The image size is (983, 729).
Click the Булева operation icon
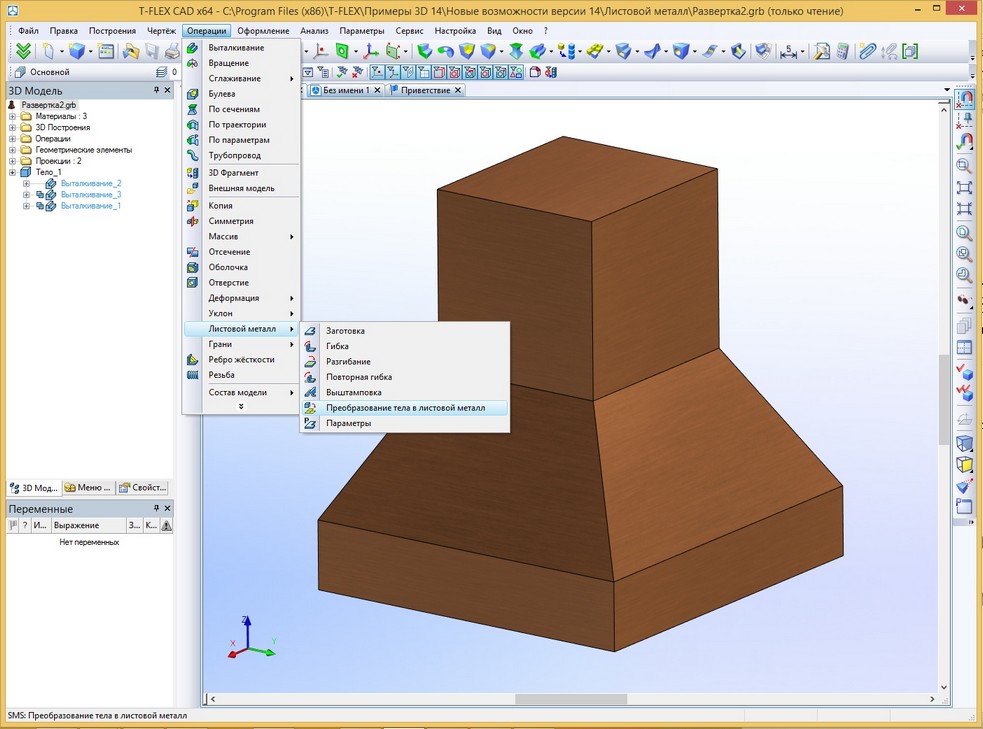tap(193, 94)
